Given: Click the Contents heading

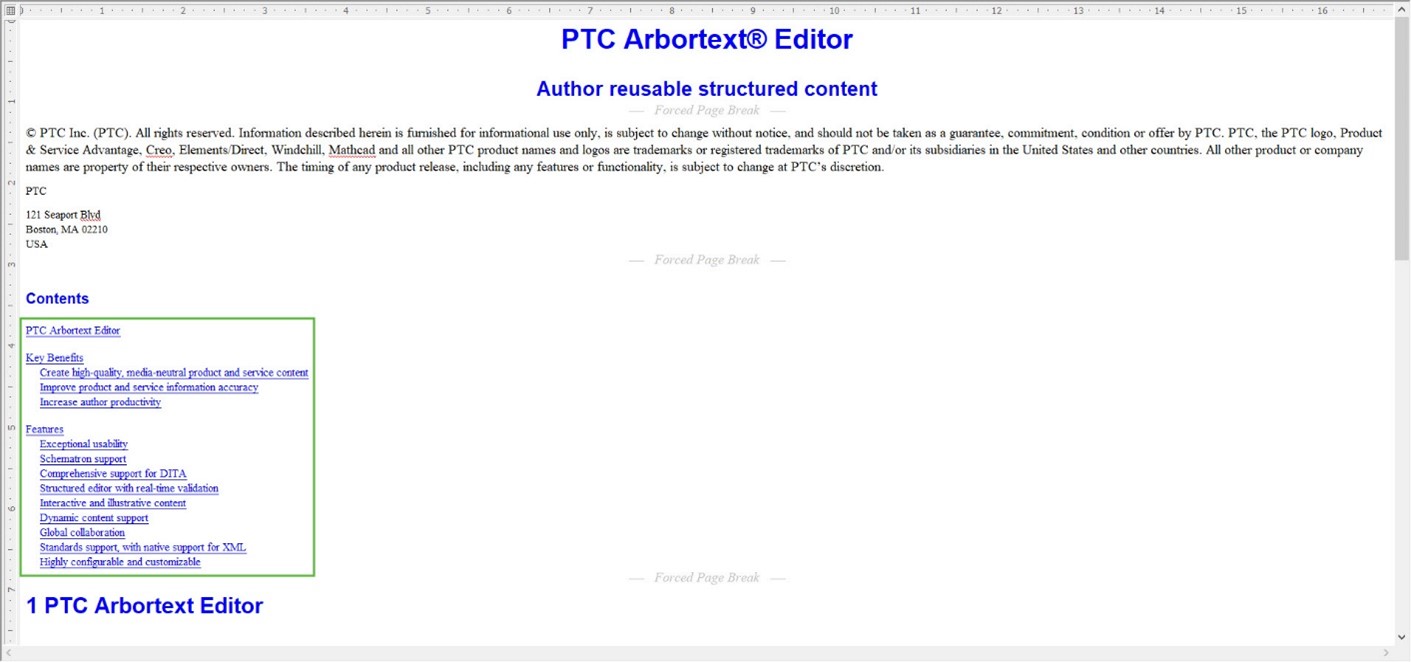Looking at the screenshot, I should [x=57, y=299].
